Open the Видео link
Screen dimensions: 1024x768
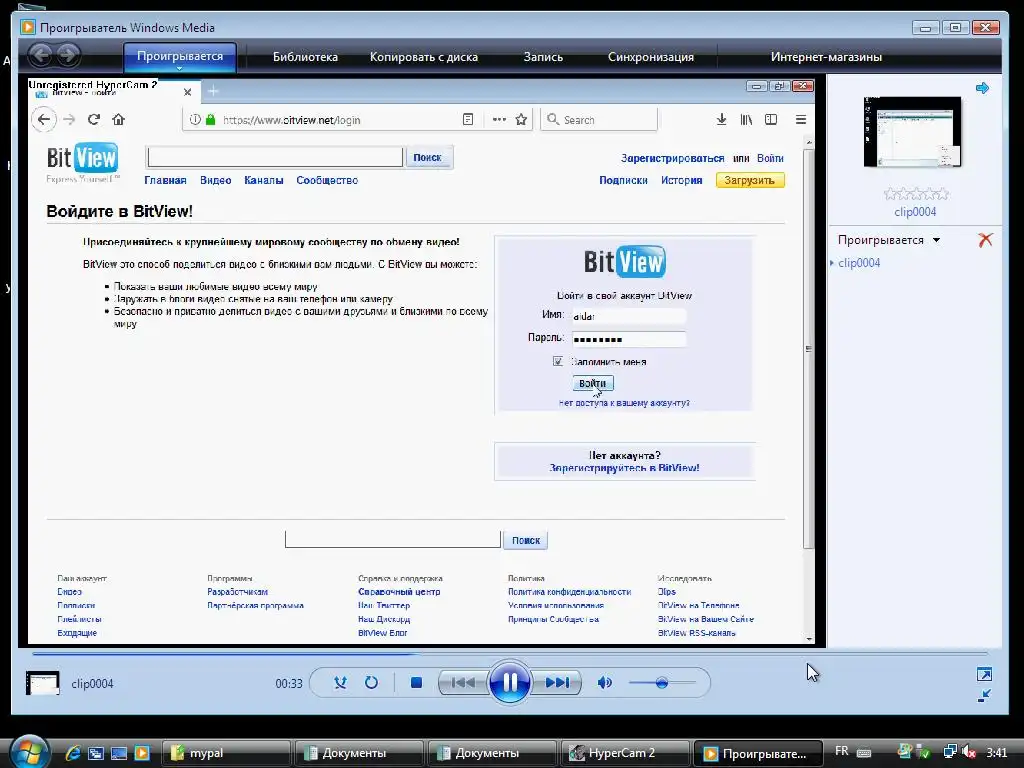pyautogui.click(x=216, y=180)
